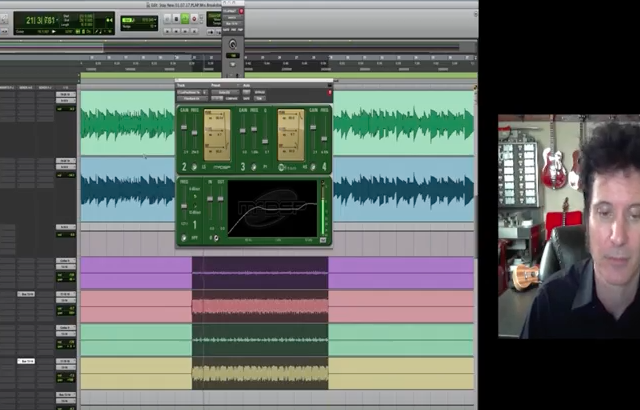Click the green value field below the floating window knob

pyautogui.click(x=233, y=55)
